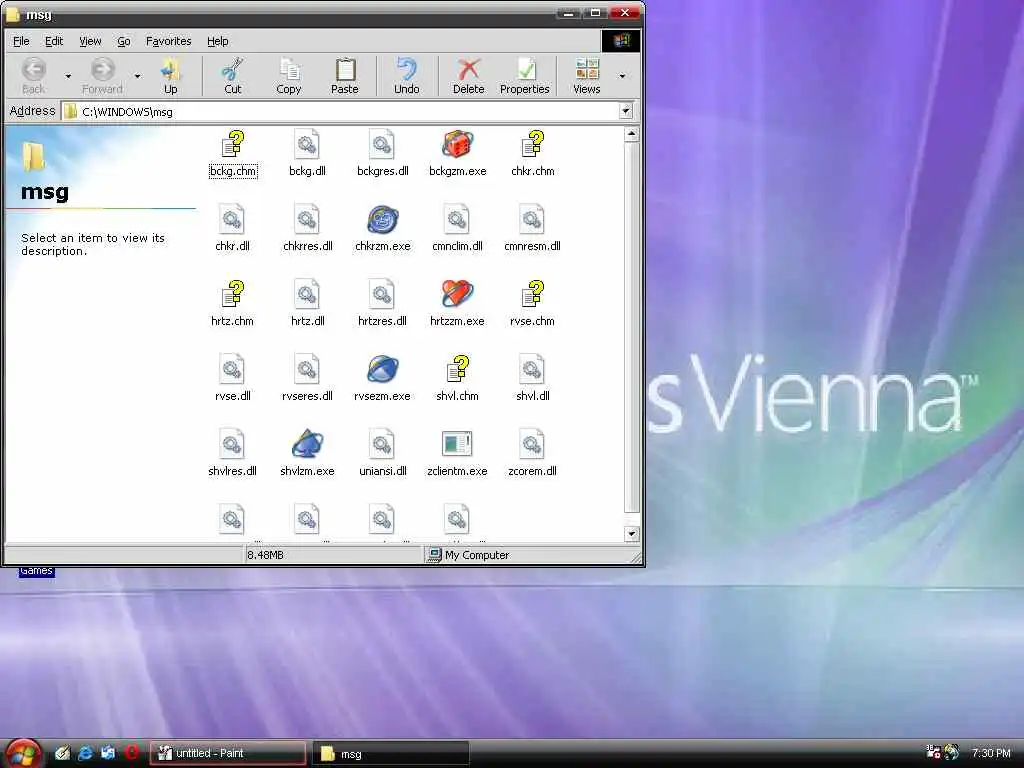This screenshot has width=1024, height=768.
Task: Select the shvlres.dll file
Action: click(232, 455)
